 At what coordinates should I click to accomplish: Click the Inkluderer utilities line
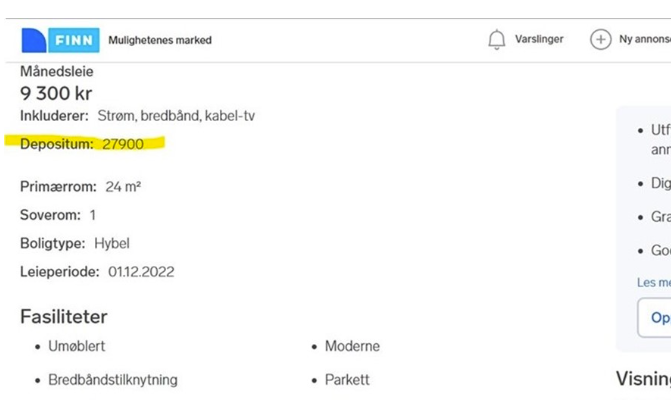pos(137,116)
